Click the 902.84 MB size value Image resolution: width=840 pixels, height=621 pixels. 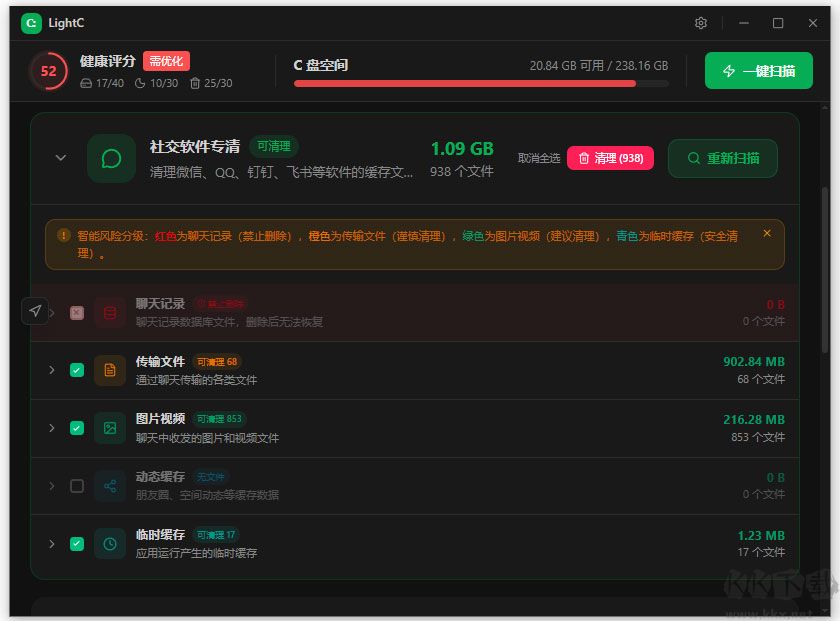click(x=754, y=362)
